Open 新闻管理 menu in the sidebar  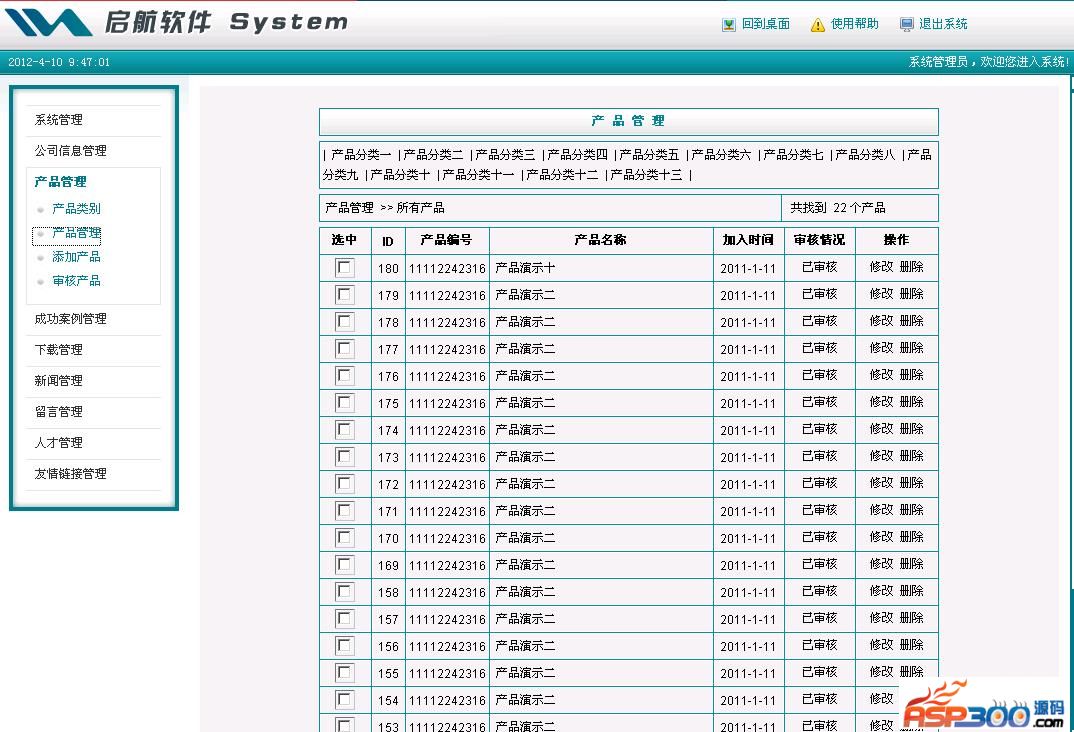click(x=59, y=381)
